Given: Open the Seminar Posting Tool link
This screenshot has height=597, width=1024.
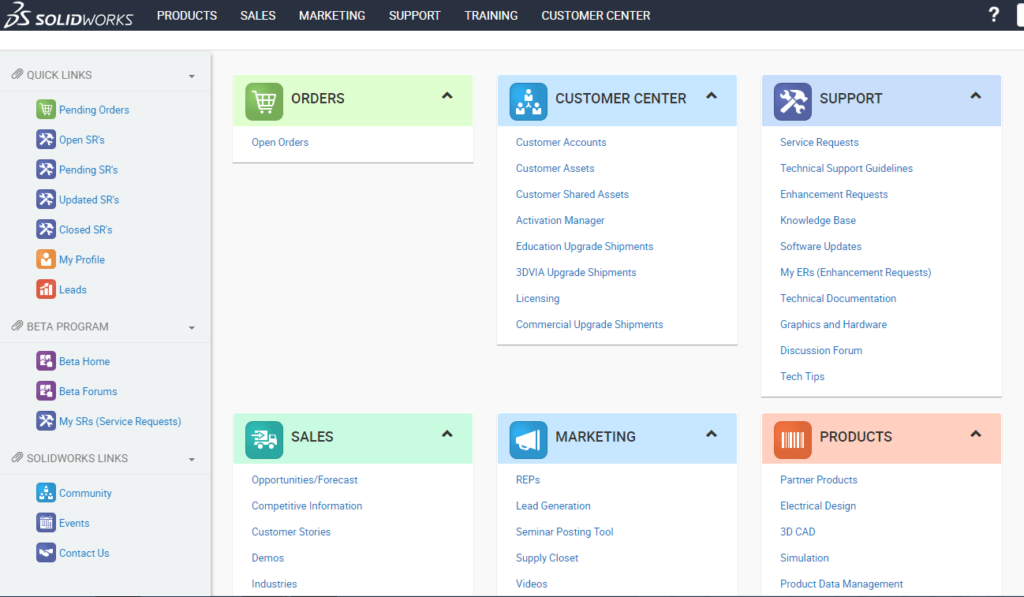Looking at the screenshot, I should pyautogui.click(x=565, y=532).
